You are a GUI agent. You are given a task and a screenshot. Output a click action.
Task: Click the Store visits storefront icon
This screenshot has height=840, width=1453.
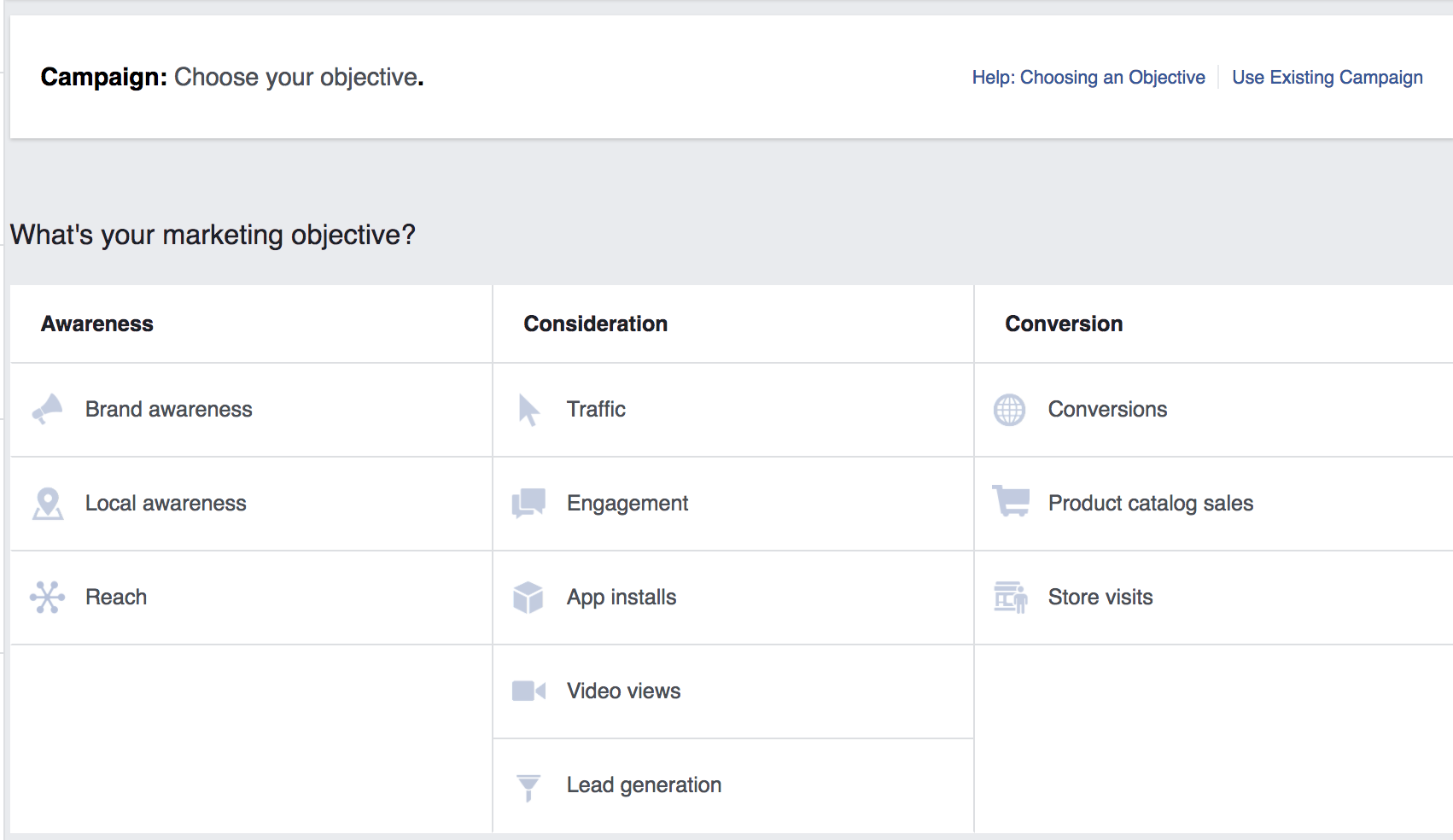1012,597
